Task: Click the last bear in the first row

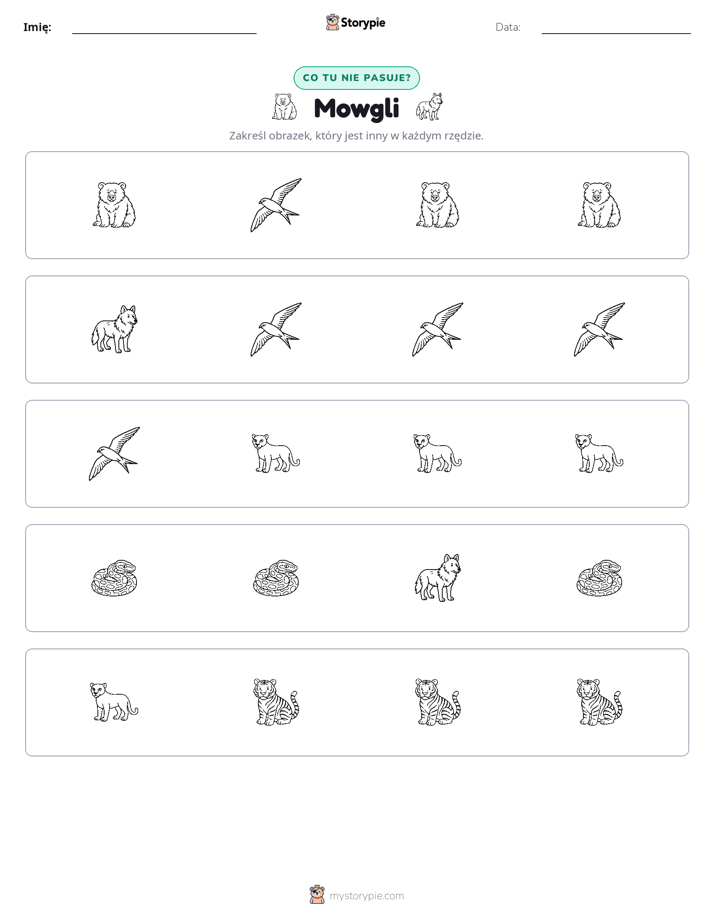Action: [599, 205]
